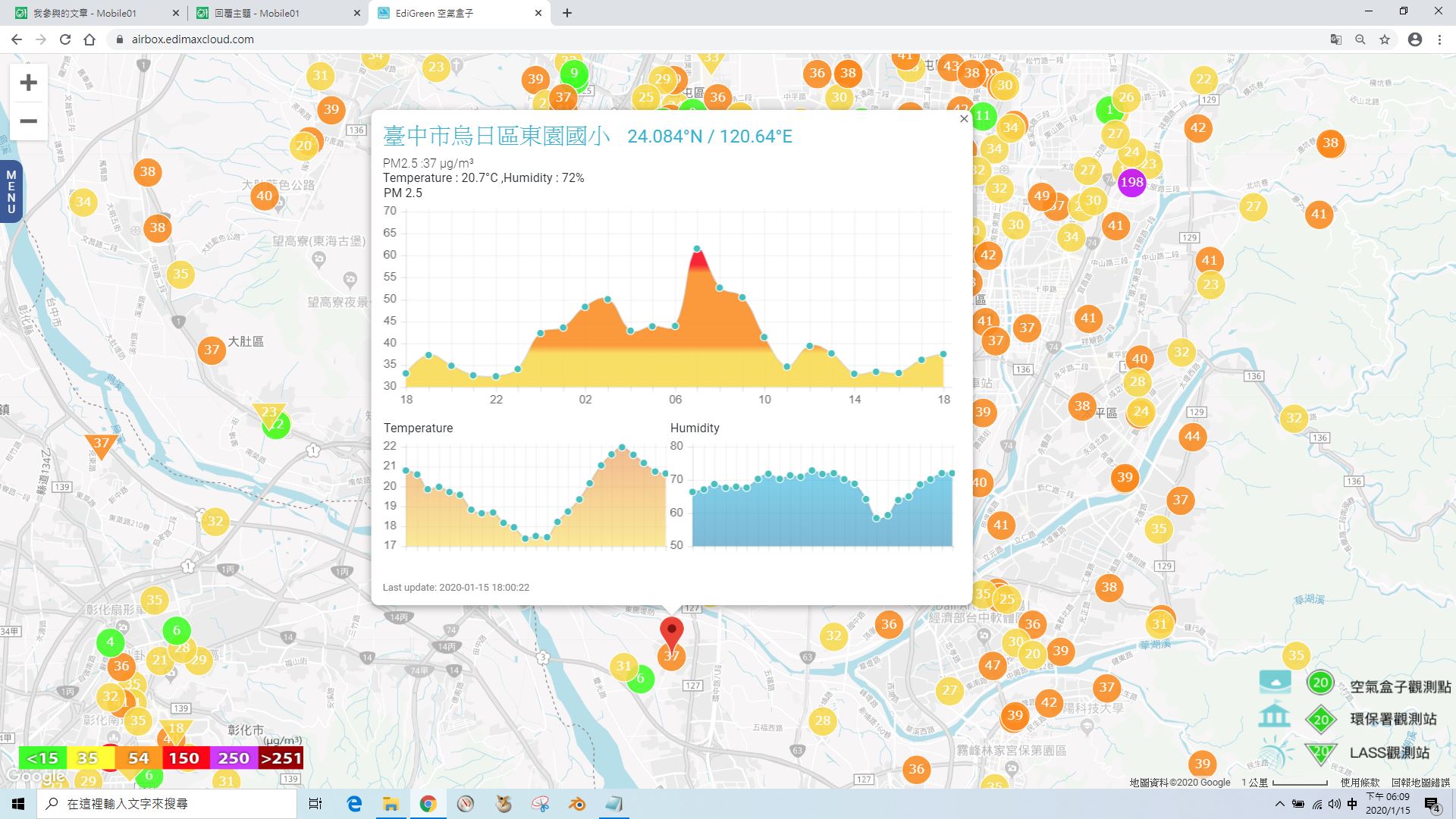The height and width of the screenshot is (819, 1456).
Task: Open Chrome three-dot menu
Action: [1439, 39]
